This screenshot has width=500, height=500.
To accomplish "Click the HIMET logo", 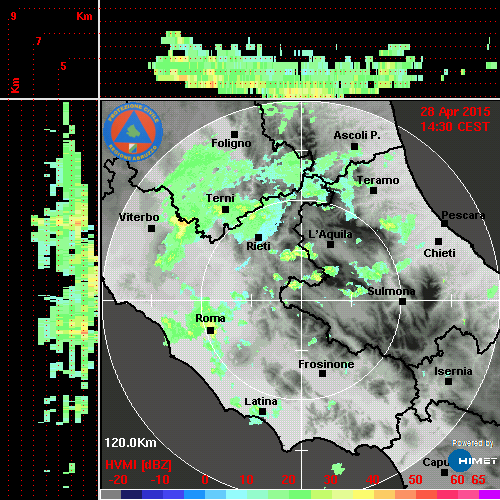I will coord(473,461).
